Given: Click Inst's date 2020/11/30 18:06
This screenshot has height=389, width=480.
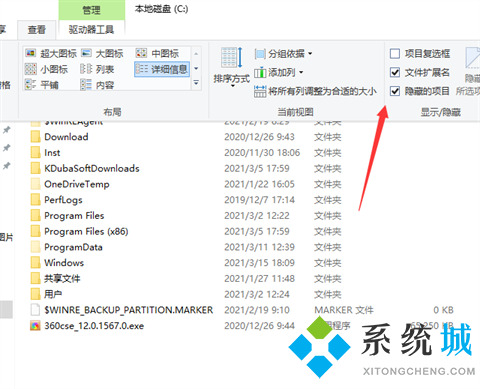Looking at the screenshot, I should click(262, 153).
